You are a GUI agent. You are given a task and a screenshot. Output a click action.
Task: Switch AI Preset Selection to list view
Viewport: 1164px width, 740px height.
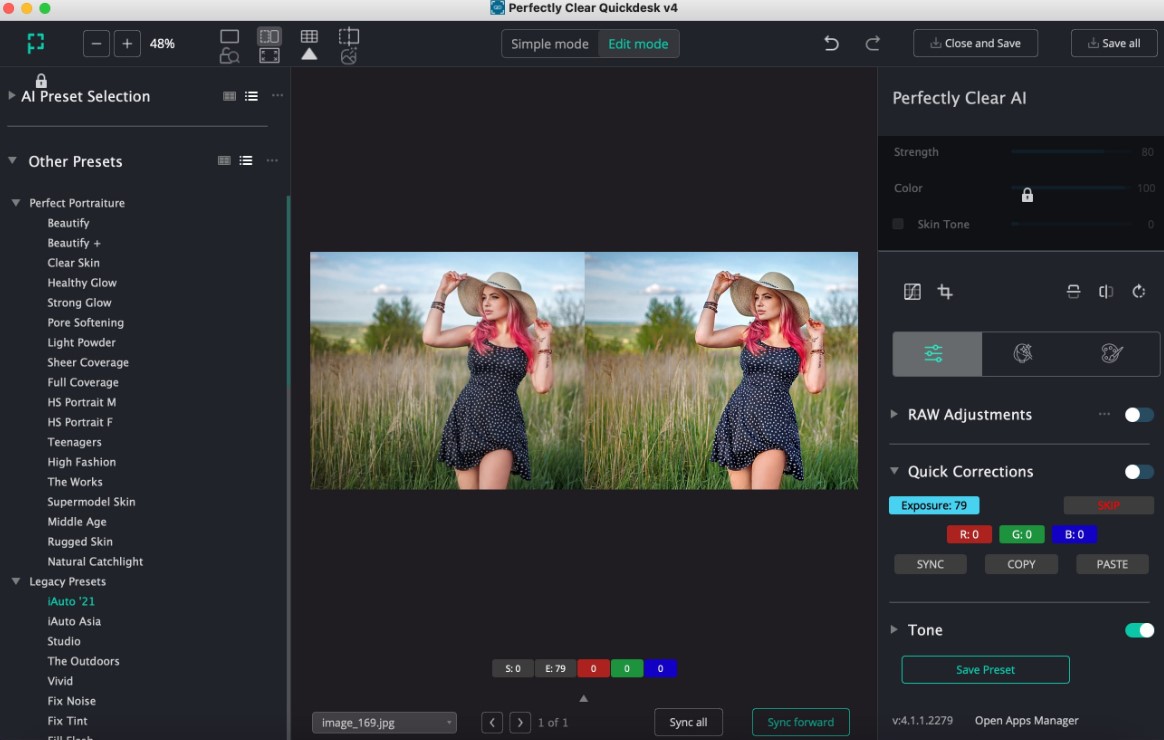coord(252,96)
